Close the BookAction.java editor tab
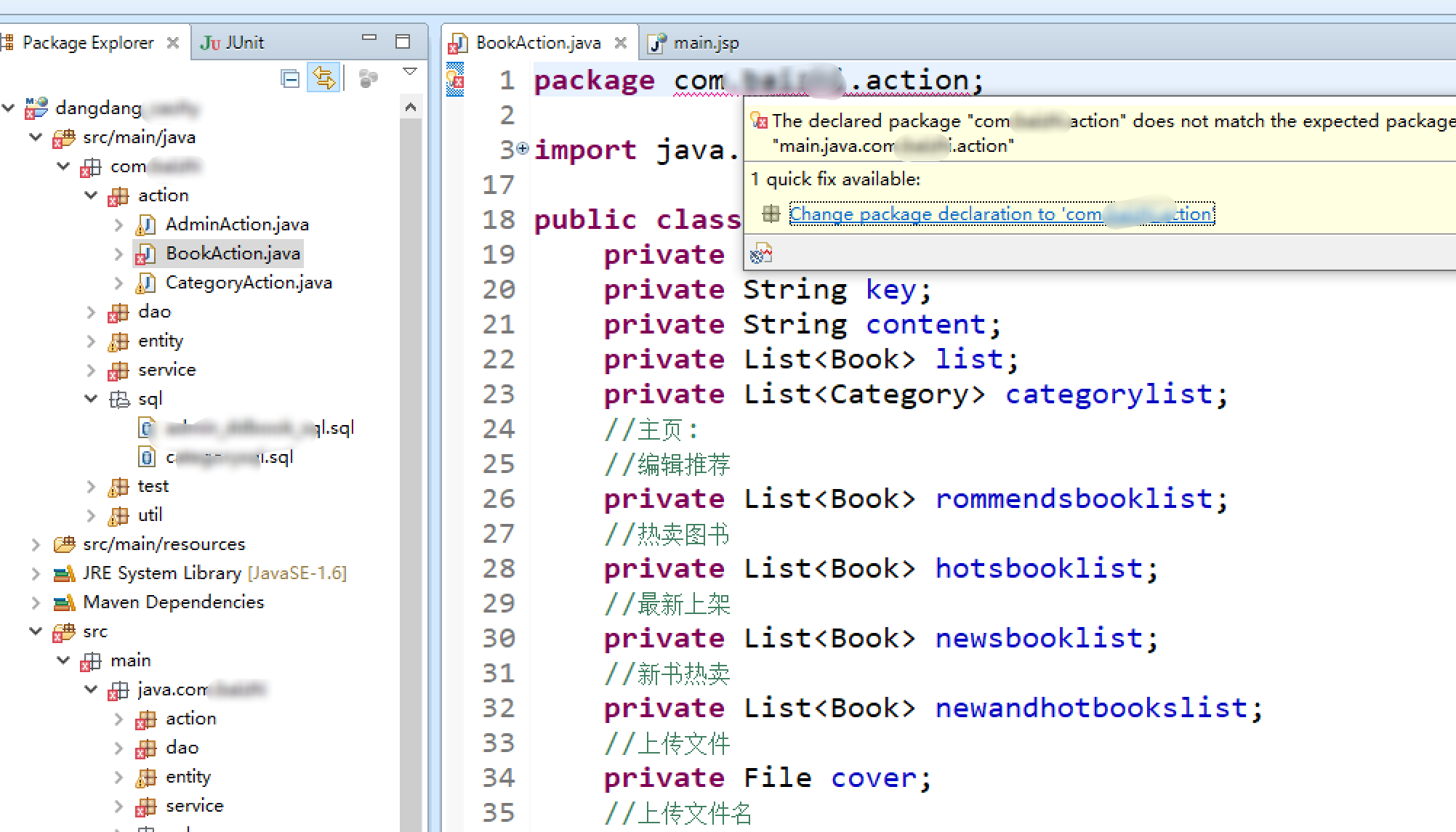The width and height of the screenshot is (1456, 832). (621, 43)
